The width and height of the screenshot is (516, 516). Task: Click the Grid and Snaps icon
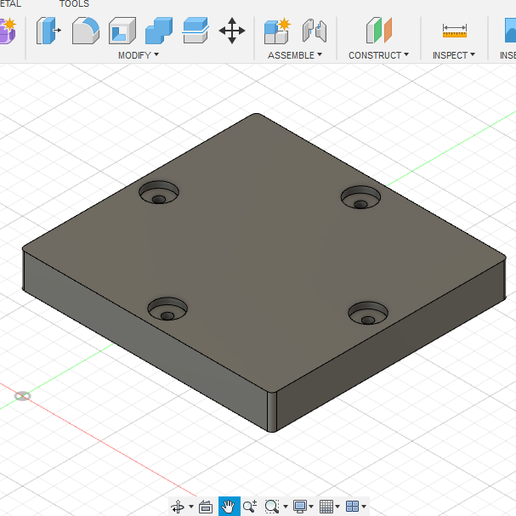(x=326, y=507)
